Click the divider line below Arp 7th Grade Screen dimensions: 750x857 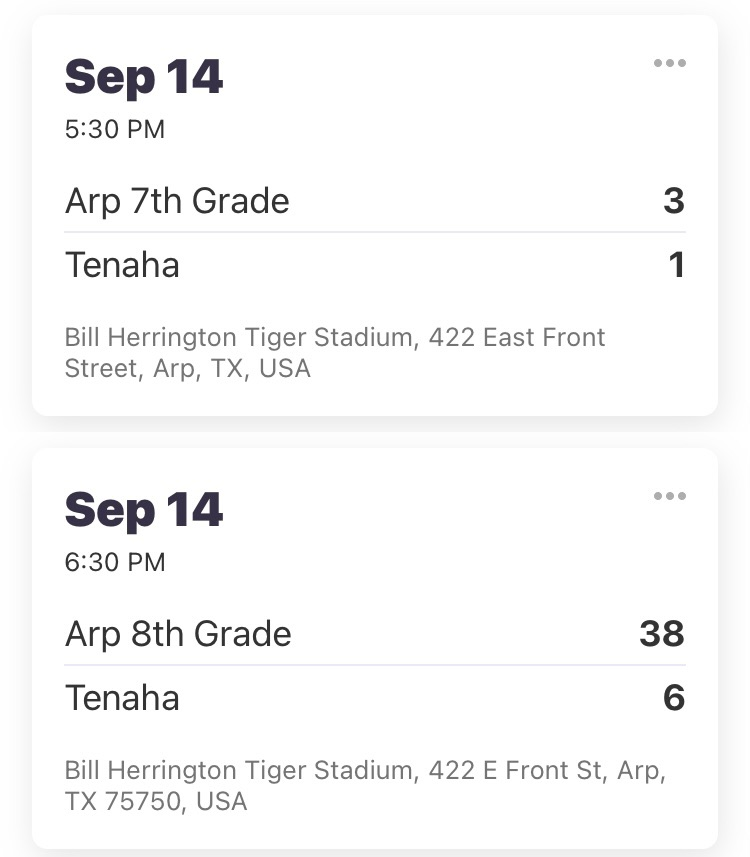375,232
